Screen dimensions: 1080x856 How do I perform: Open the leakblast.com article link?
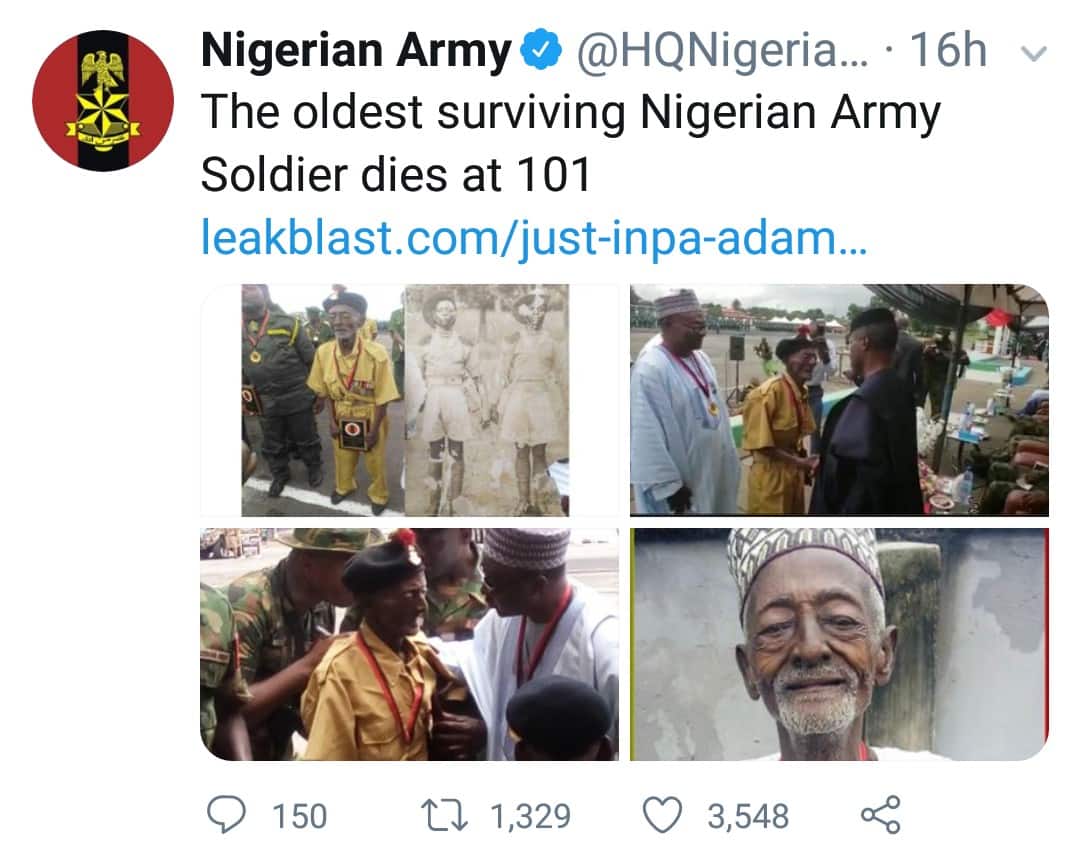tap(533, 240)
